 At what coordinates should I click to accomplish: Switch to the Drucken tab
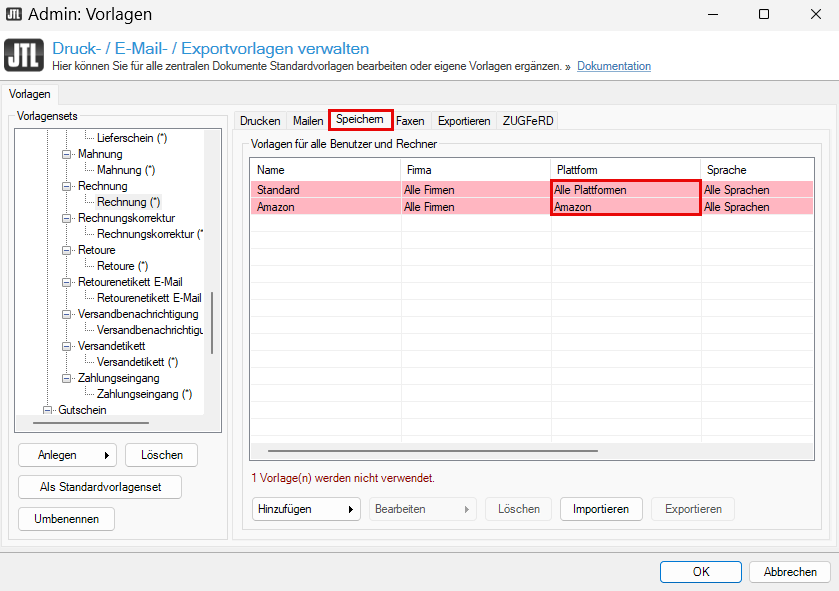260,121
